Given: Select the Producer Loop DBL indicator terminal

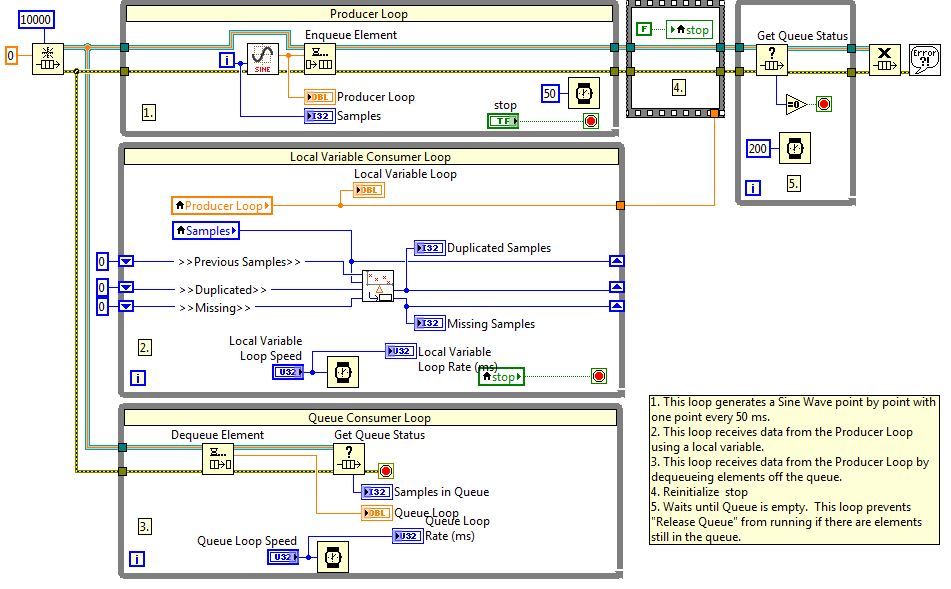Looking at the screenshot, I should (320, 96).
